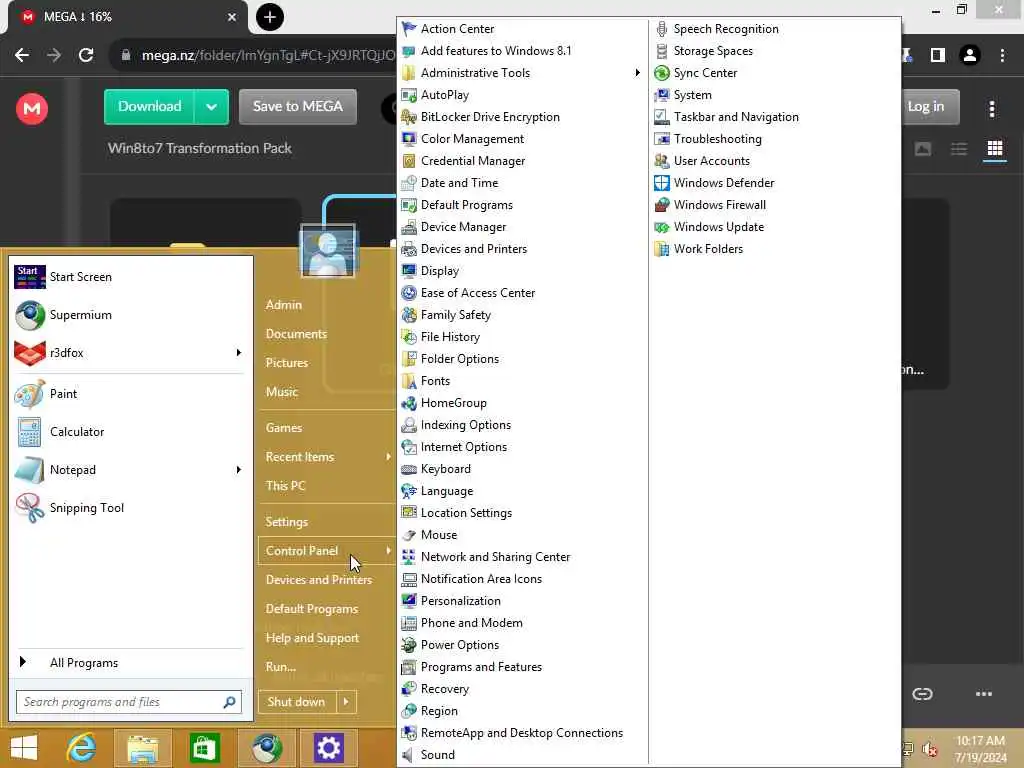Open Paint from the Start menu
1024x768 pixels.
129,394
